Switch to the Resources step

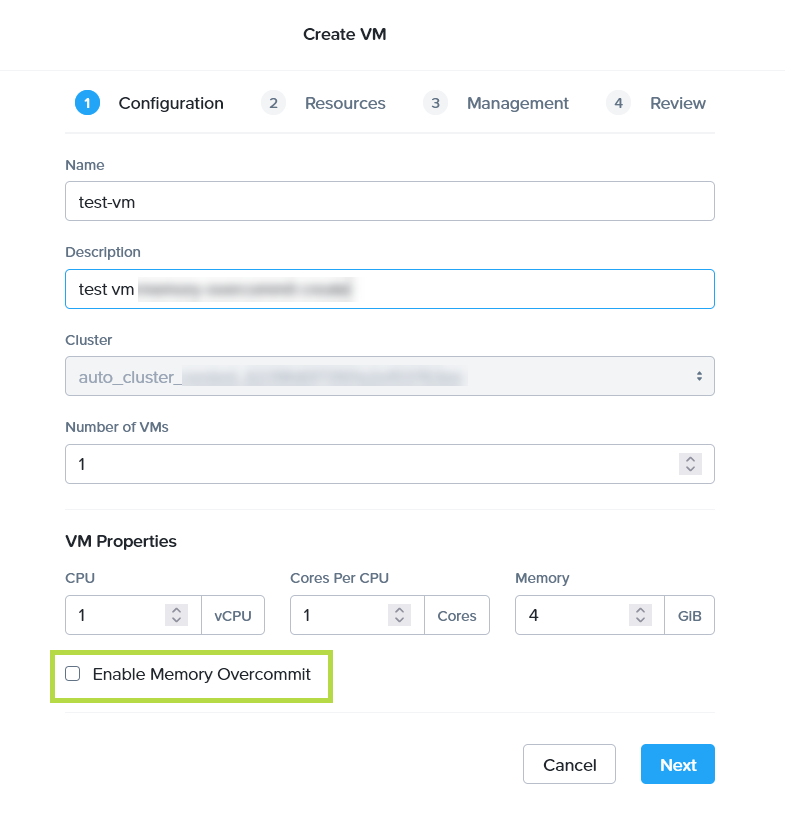click(x=345, y=103)
